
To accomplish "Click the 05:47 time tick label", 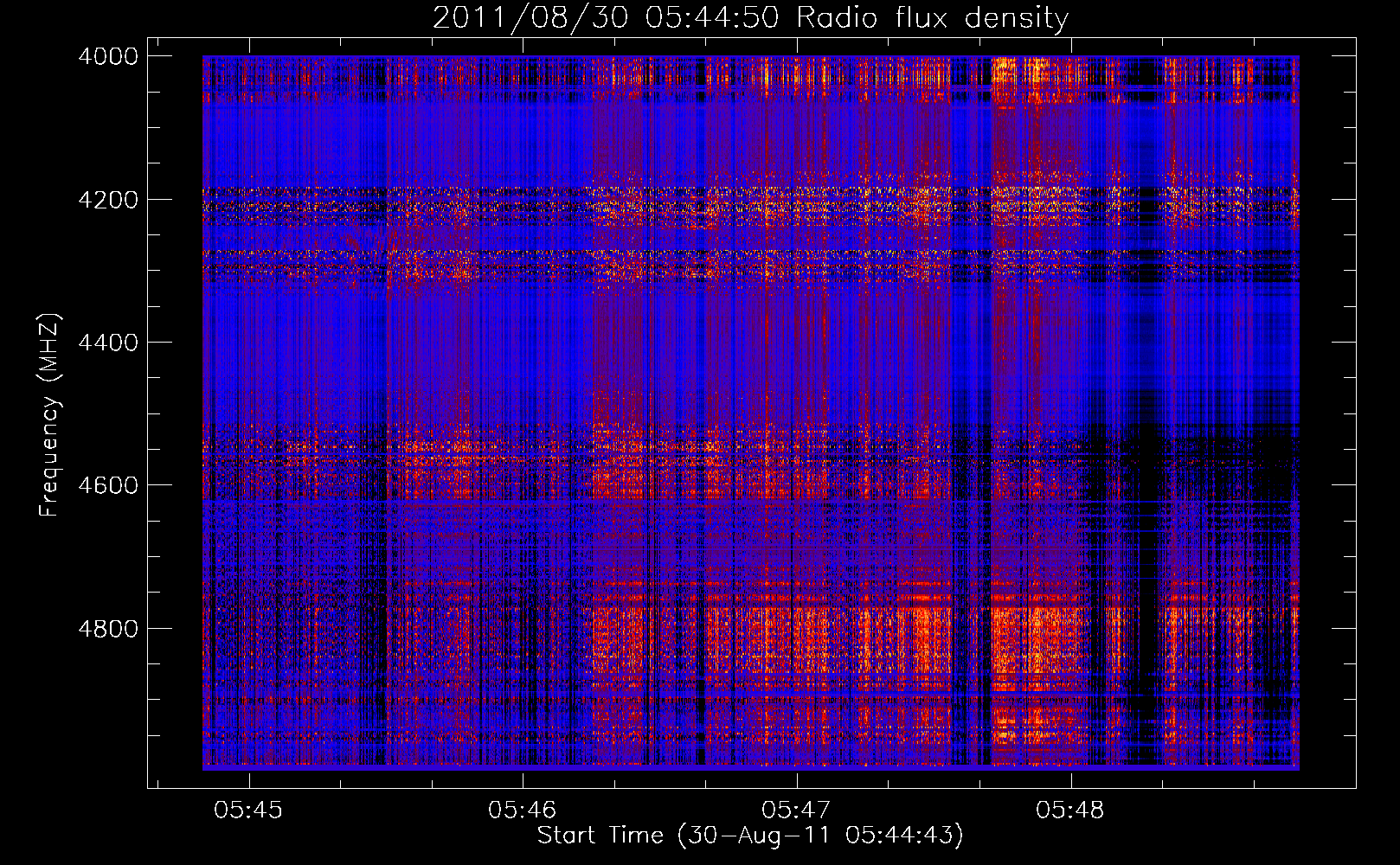I will [x=796, y=810].
